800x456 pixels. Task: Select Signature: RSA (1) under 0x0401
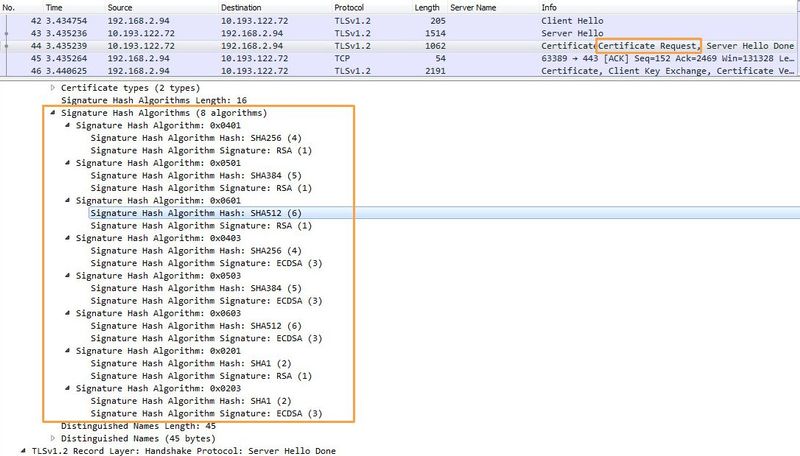pyautogui.click(x=201, y=150)
